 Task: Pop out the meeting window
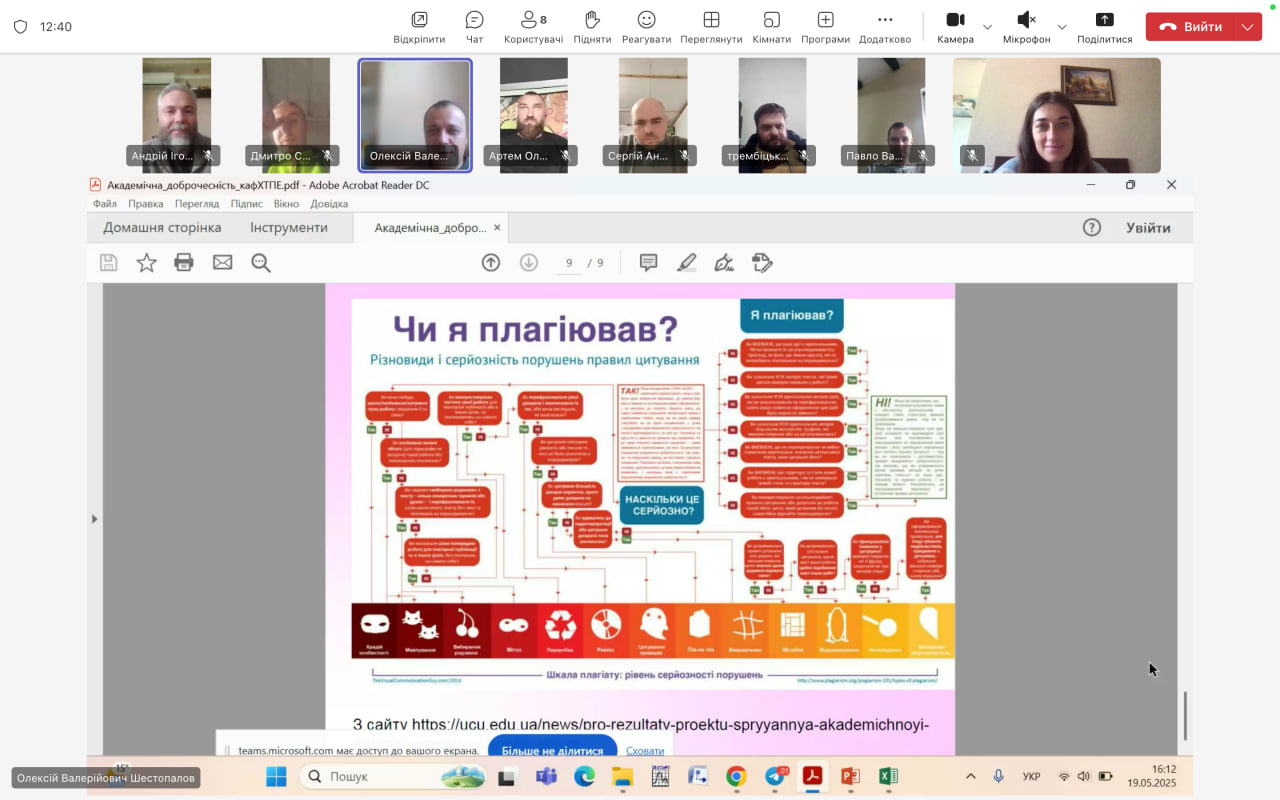pos(419,27)
